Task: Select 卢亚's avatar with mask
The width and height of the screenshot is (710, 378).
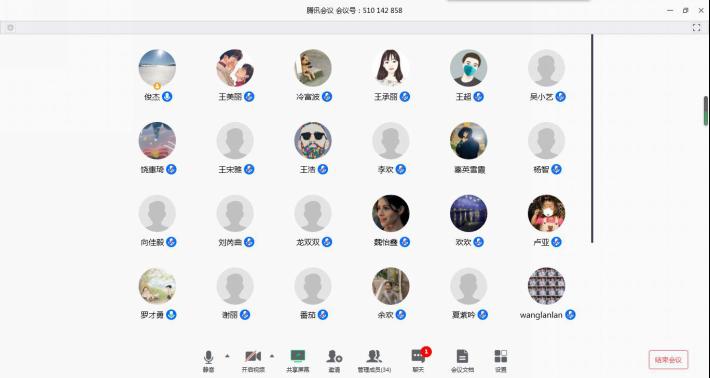Action: tap(547, 213)
